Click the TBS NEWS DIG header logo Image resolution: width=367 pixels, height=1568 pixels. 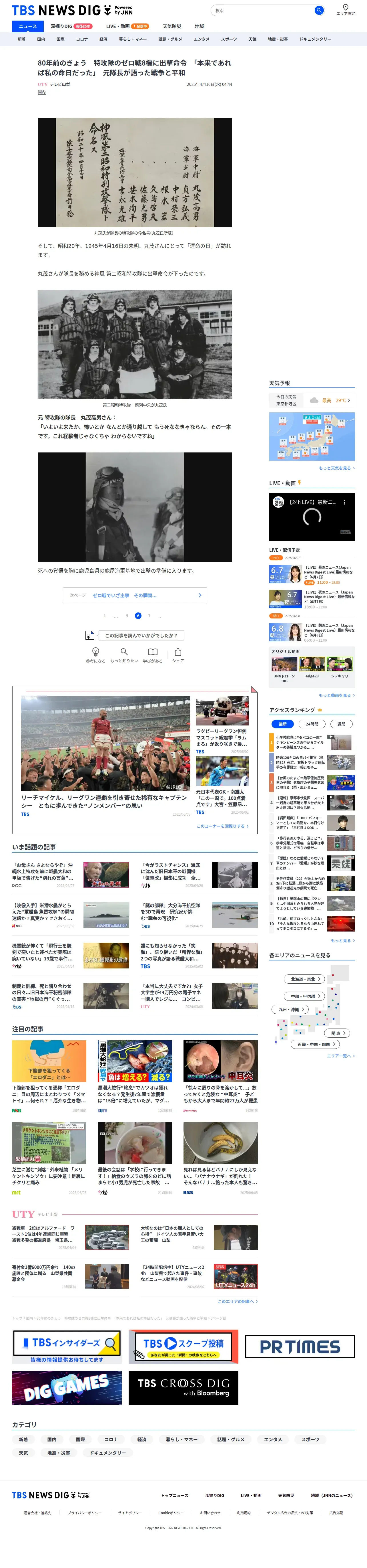(x=72, y=10)
